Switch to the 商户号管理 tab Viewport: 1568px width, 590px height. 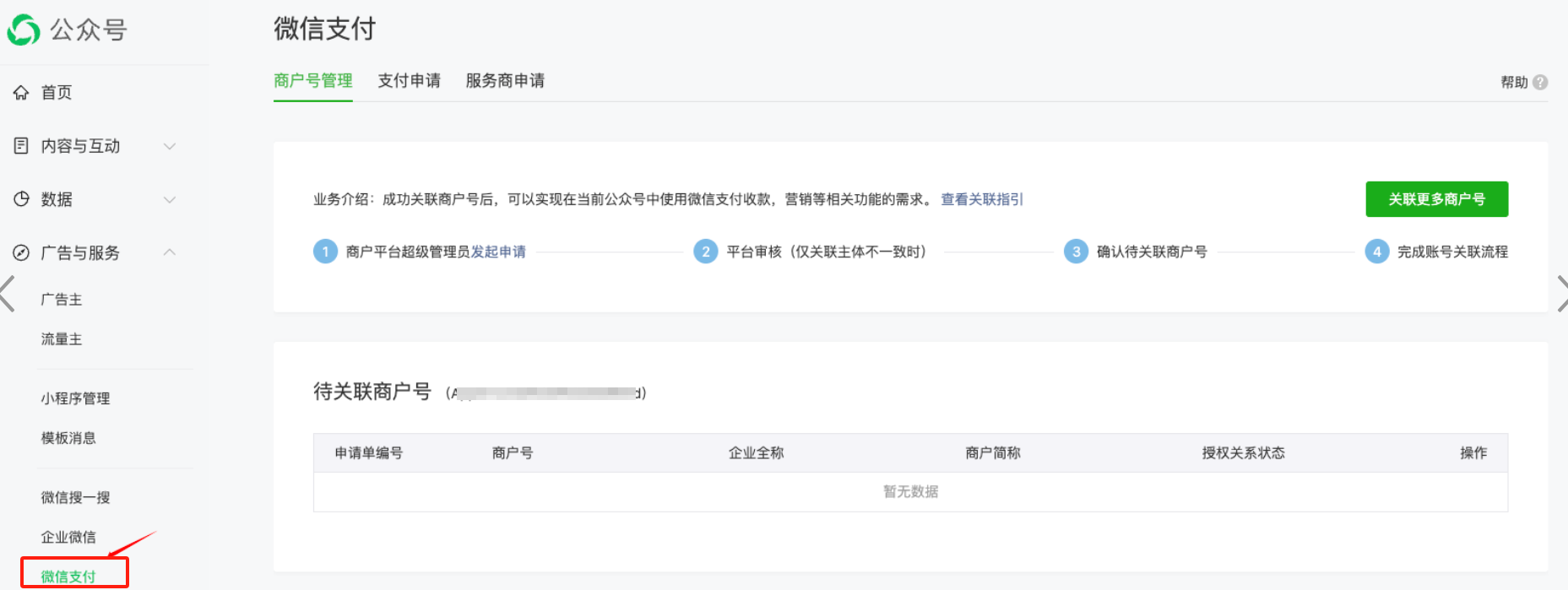tap(313, 80)
